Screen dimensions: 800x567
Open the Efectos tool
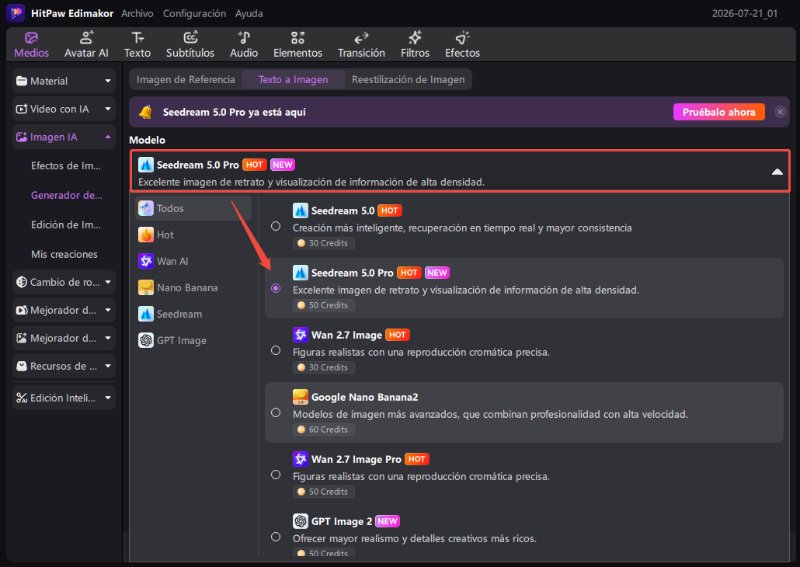462,45
